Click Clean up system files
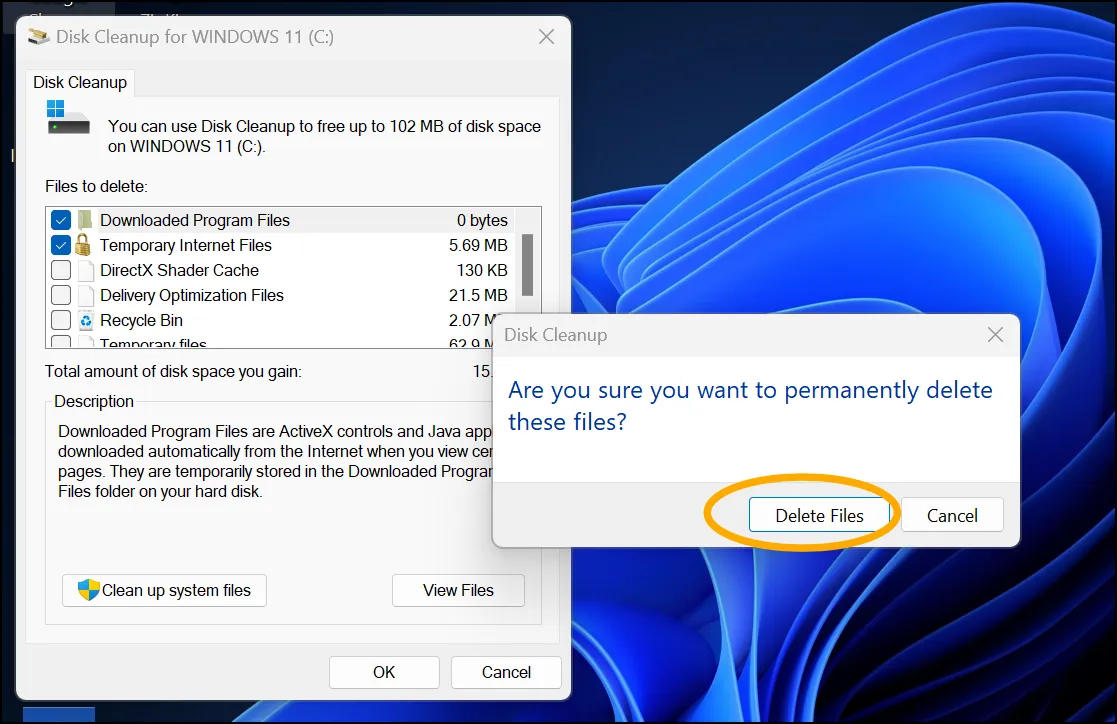Image resolution: width=1117 pixels, height=724 pixels. [x=164, y=590]
